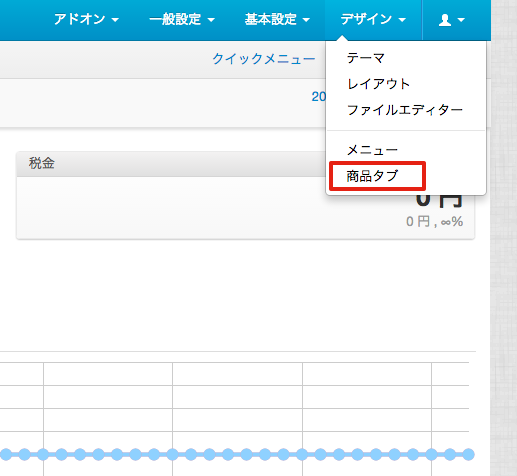This screenshot has width=517, height=476.
Task: Click the last data point on the chart
Action: click(x=468, y=454)
